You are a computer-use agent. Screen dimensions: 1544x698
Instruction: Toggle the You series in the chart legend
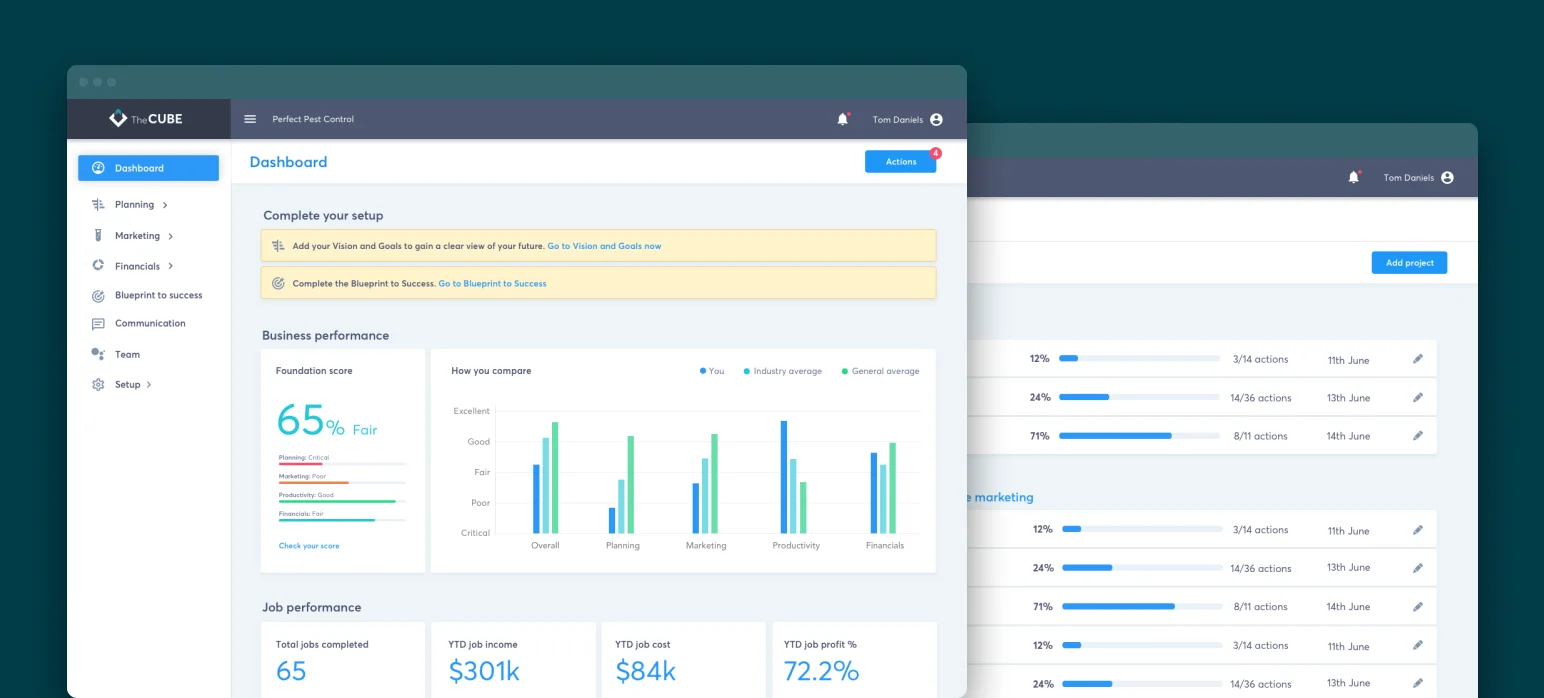tap(712, 371)
